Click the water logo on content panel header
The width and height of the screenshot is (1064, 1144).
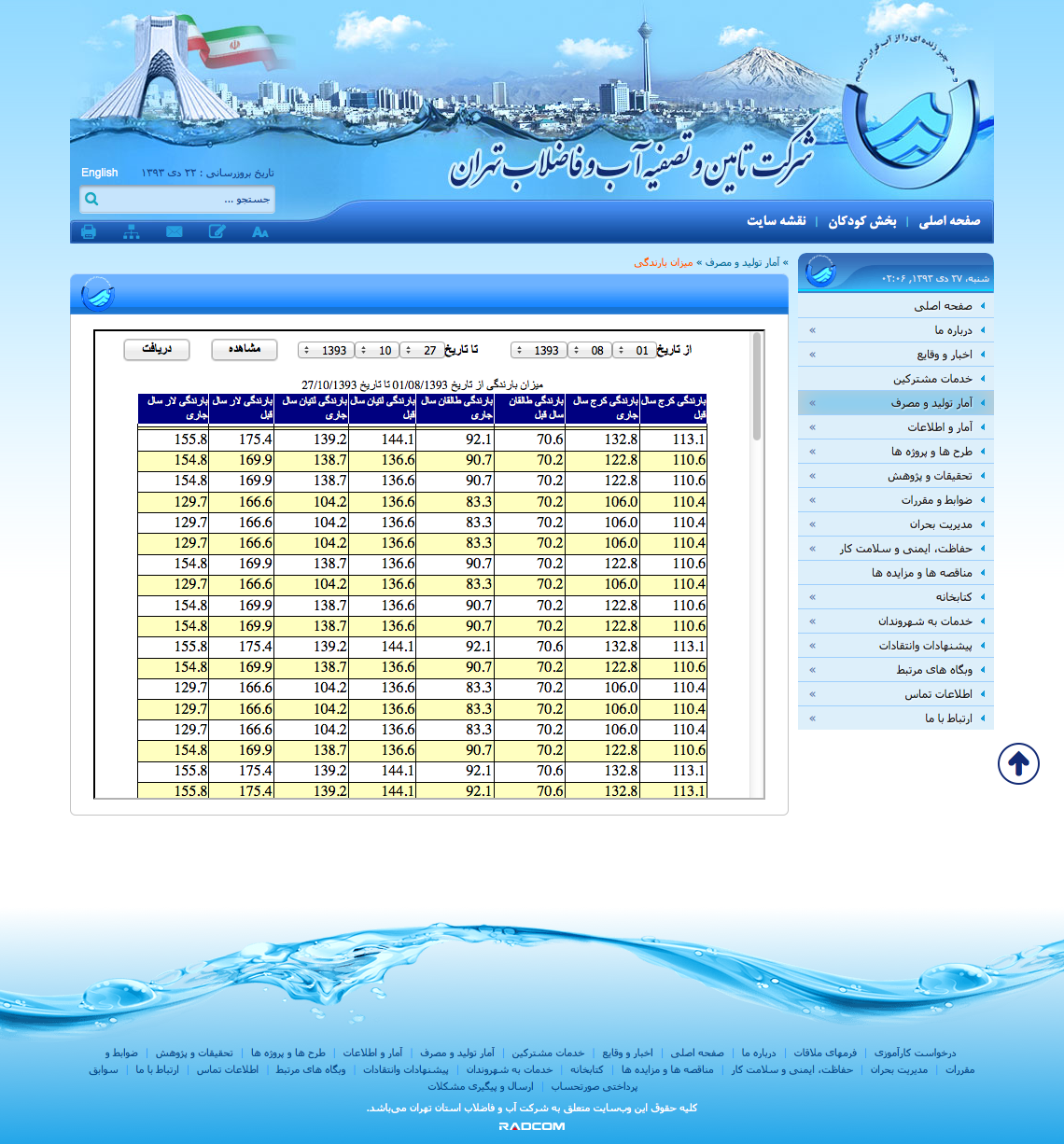point(97,294)
